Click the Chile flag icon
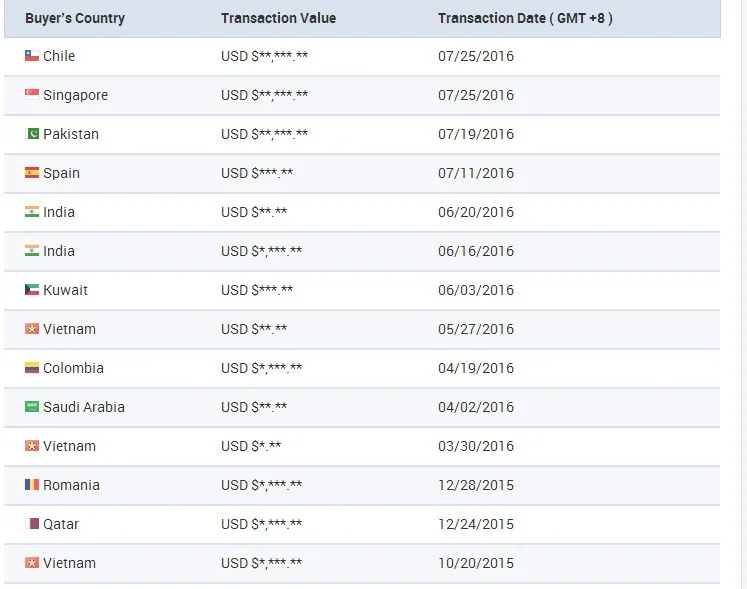 tap(32, 56)
